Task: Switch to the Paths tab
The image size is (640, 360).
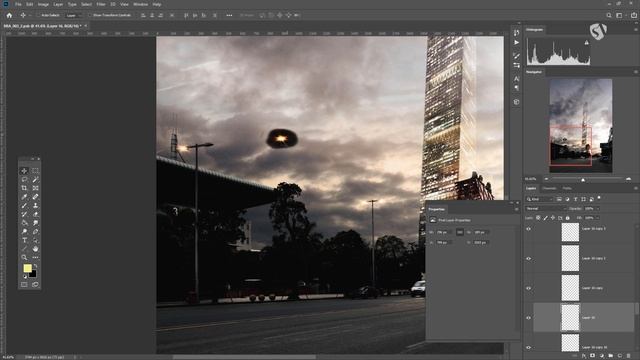Action: coord(567,189)
